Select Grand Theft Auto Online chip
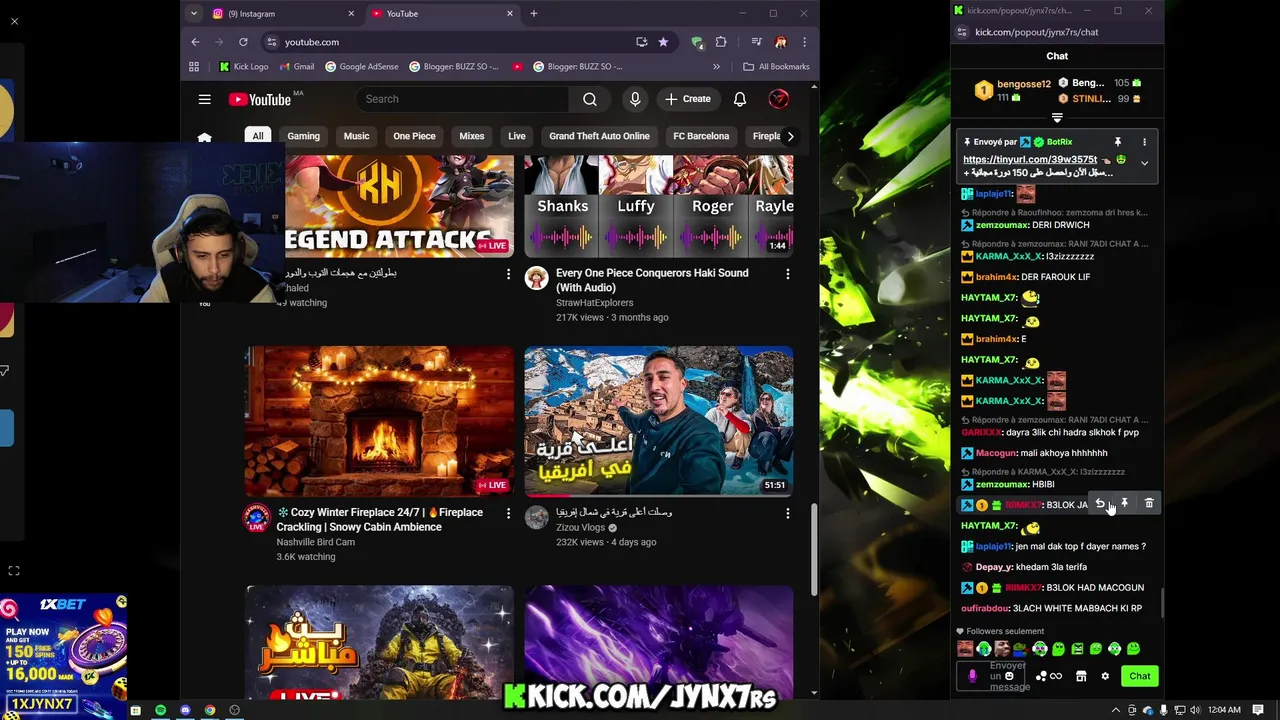 pyautogui.click(x=599, y=136)
